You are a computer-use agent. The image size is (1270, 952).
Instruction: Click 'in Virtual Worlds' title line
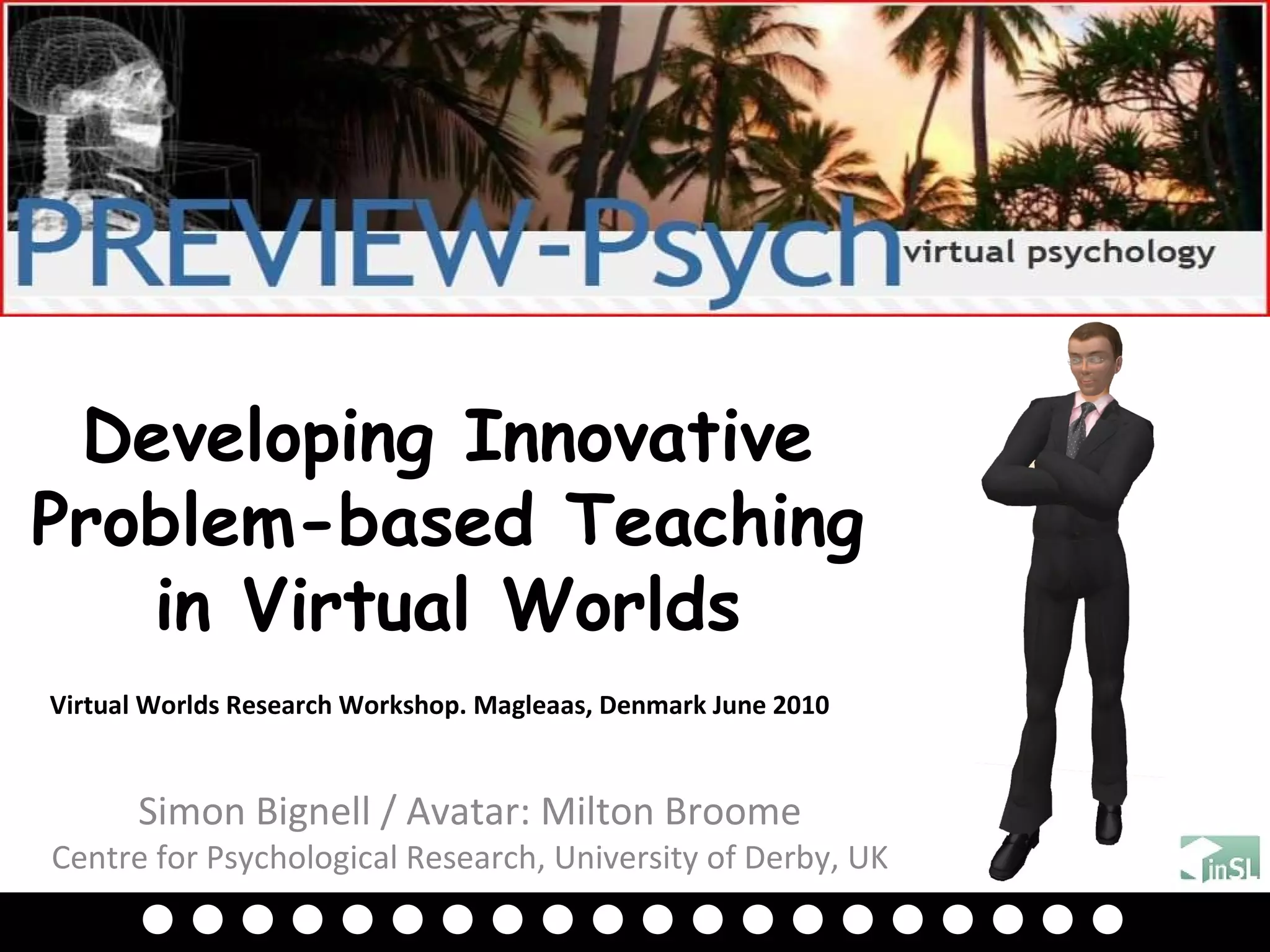click(x=448, y=604)
